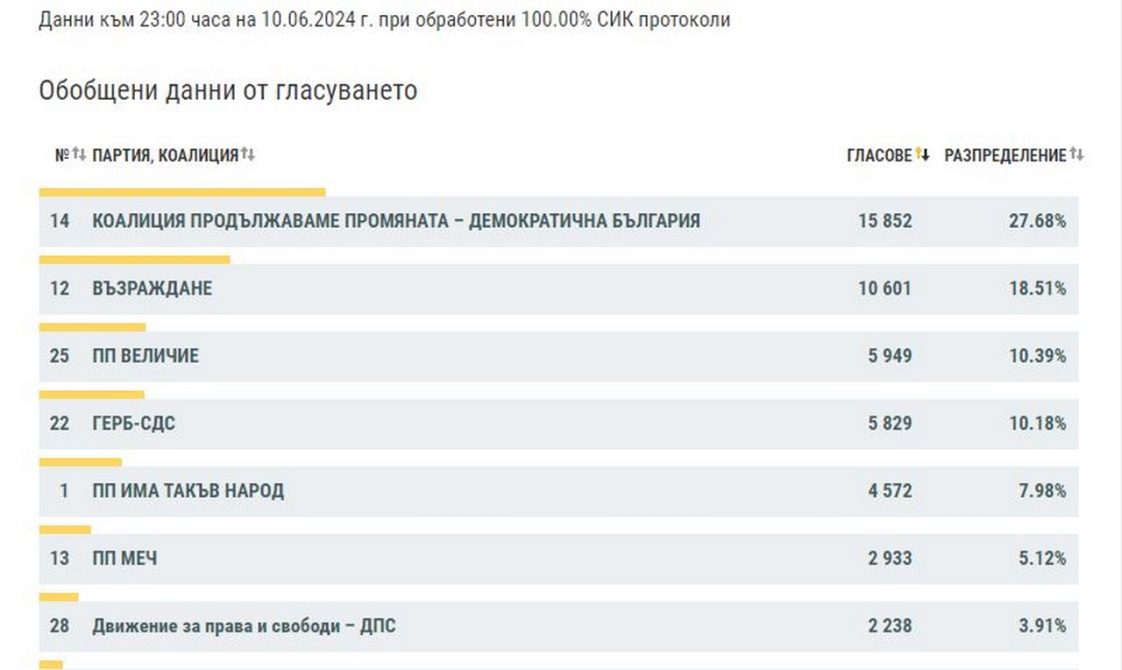This screenshot has width=1122, height=670.
Task: Sort table by the ГЛАСОВЕ header text
Action: pyautogui.click(x=879, y=156)
